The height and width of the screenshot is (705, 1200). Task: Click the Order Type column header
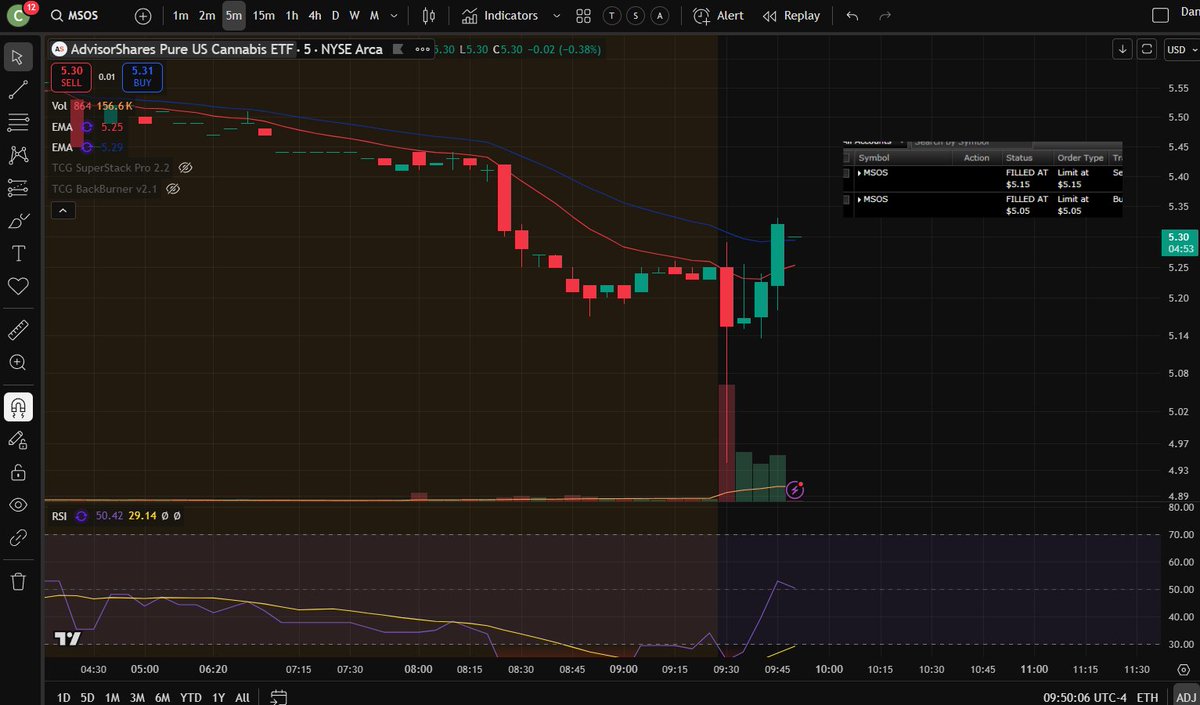pyautogui.click(x=1080, y=158)
